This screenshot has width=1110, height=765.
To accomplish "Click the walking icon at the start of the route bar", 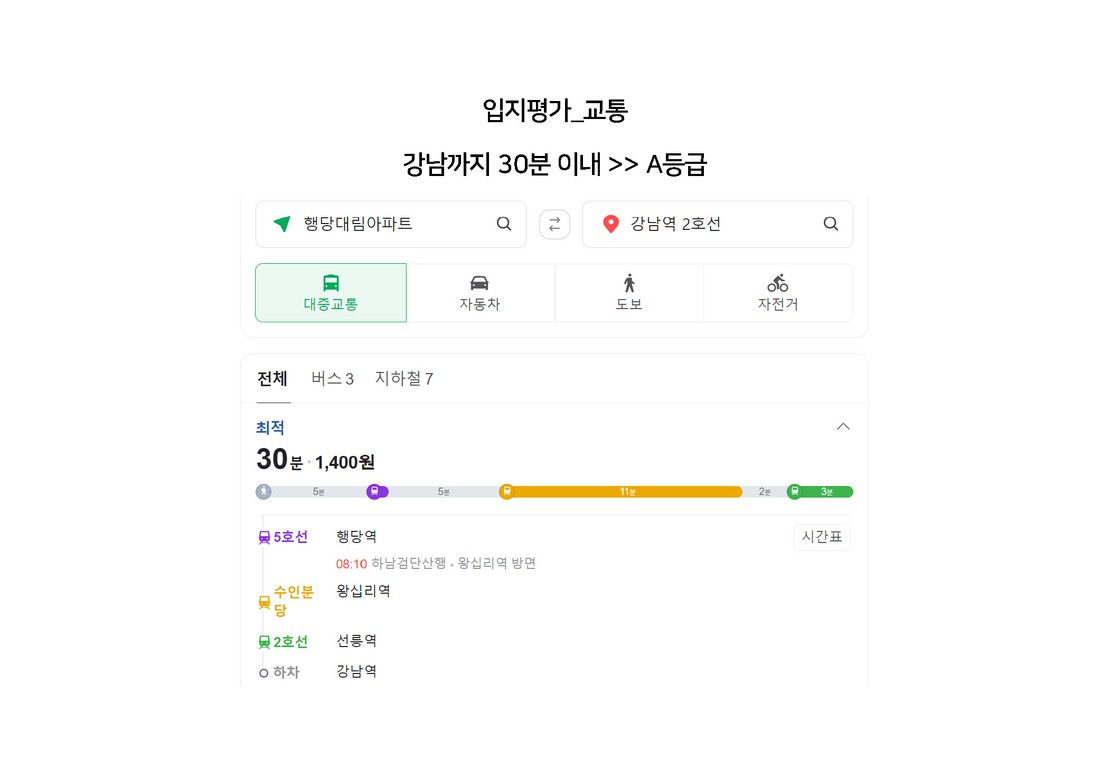I will [x=263, y=491].
